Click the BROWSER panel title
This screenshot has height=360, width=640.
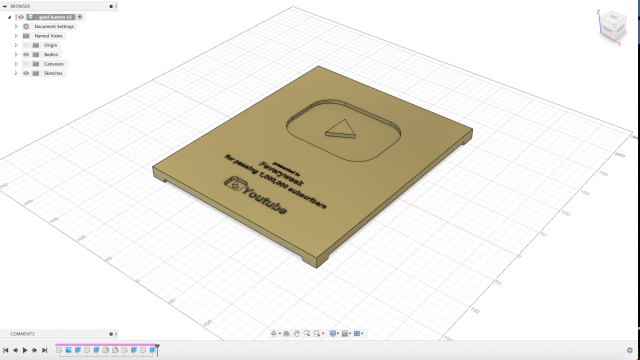tap(20, 6)
